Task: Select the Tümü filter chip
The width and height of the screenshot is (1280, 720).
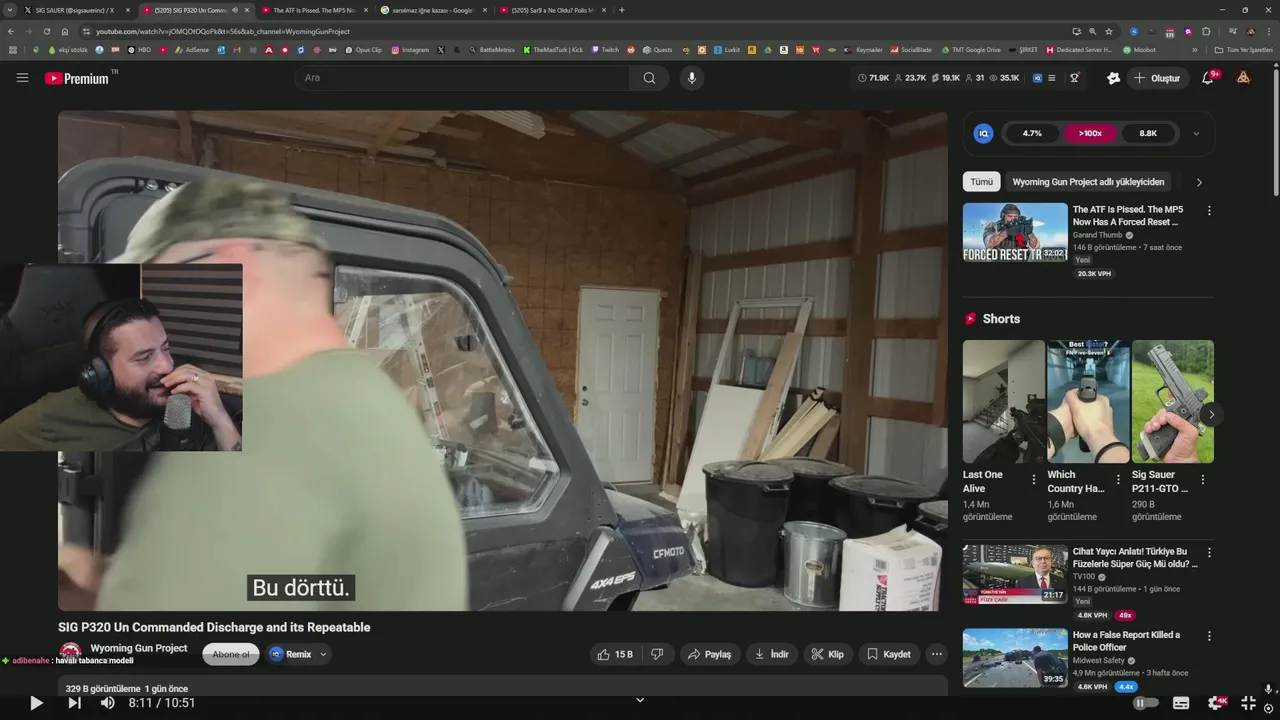Action: [982, 182]
